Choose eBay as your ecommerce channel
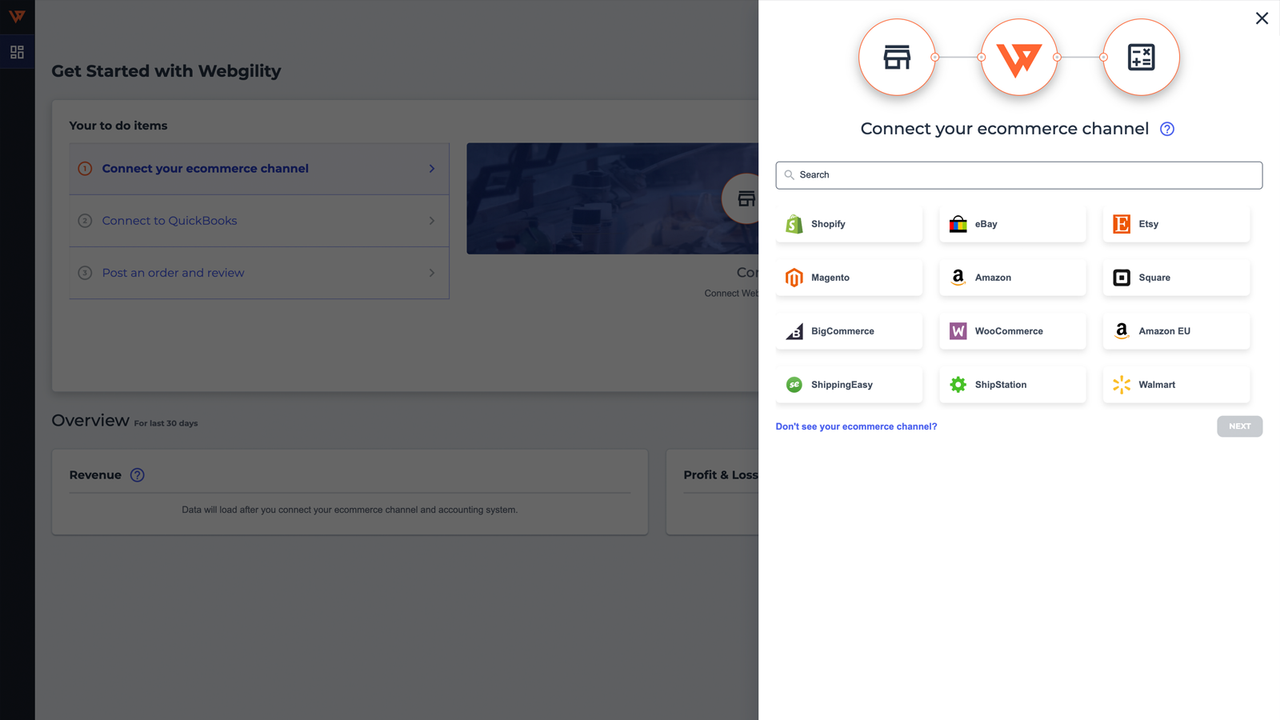The image size is (1280, 720). [x=958, y=224]
